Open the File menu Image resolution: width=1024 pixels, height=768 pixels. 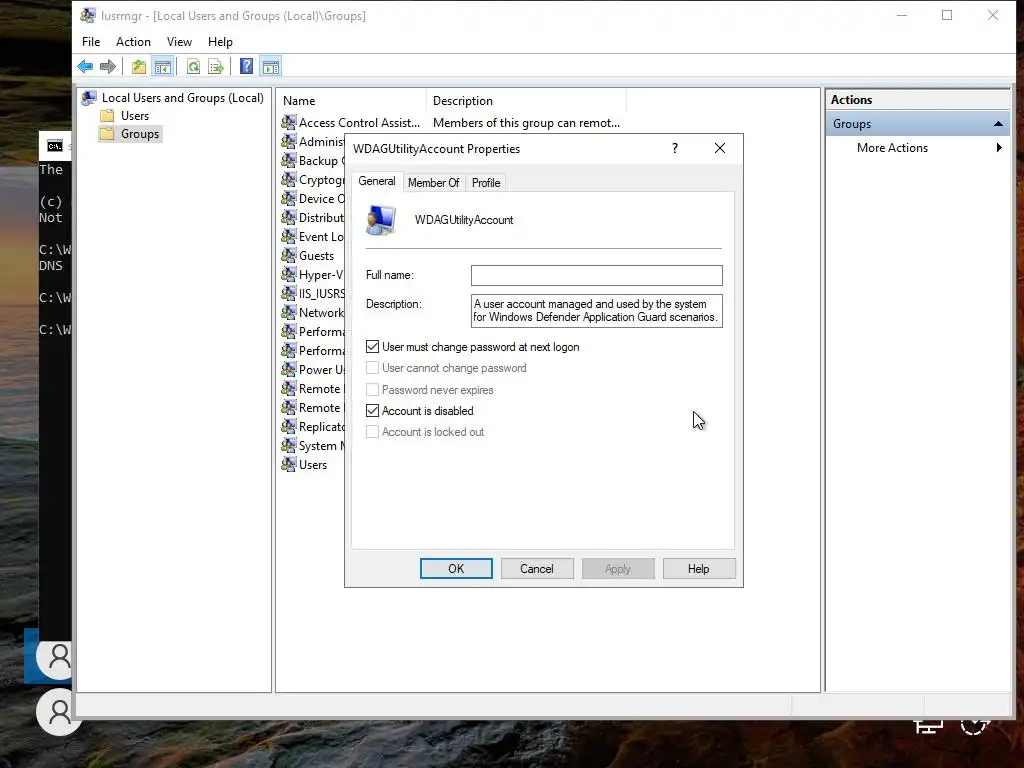tap(91, 42)
